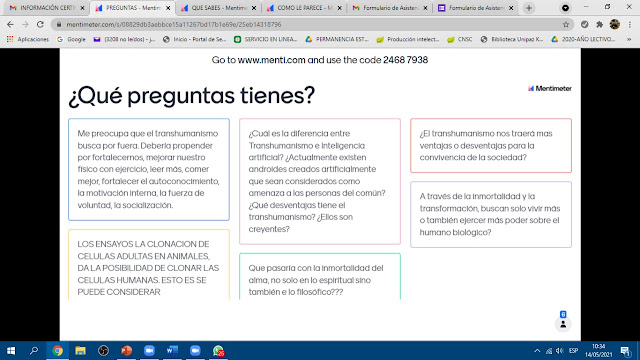
Task: Open the Chrome extensions puzzle icon
Action: [x=600, y=24]
